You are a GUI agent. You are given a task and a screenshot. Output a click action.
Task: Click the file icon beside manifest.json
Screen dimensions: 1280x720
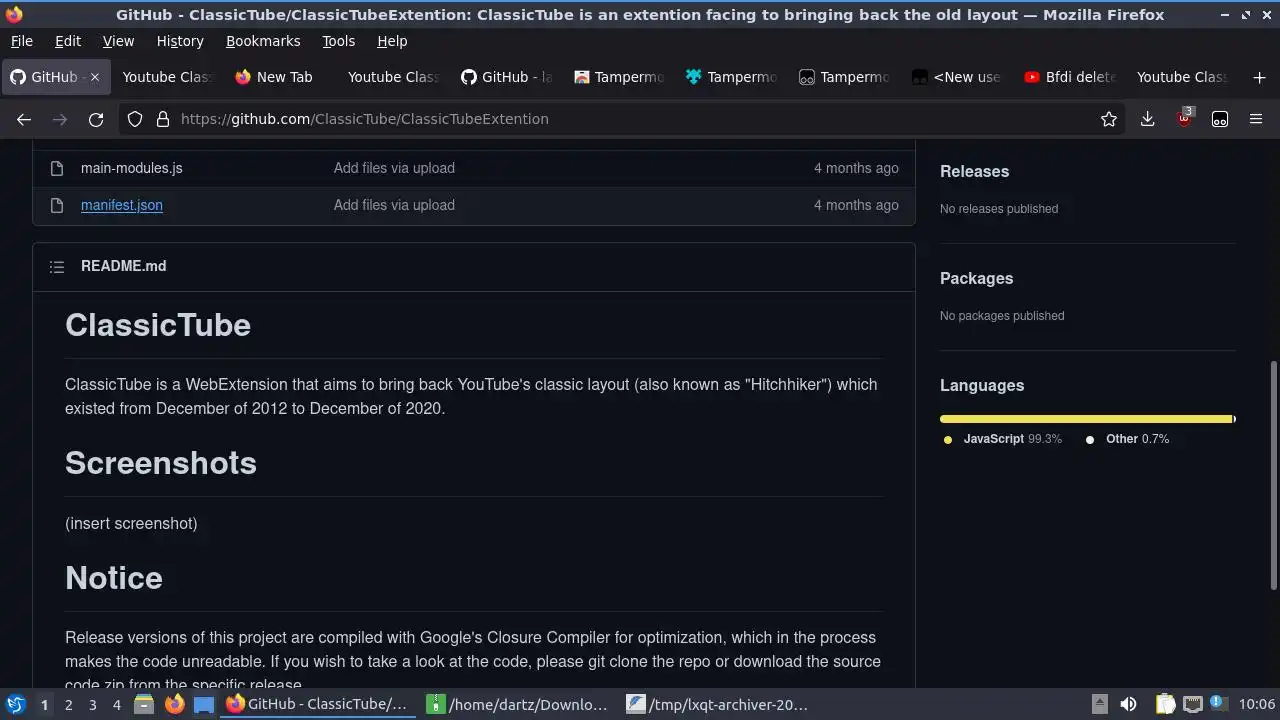57,205
